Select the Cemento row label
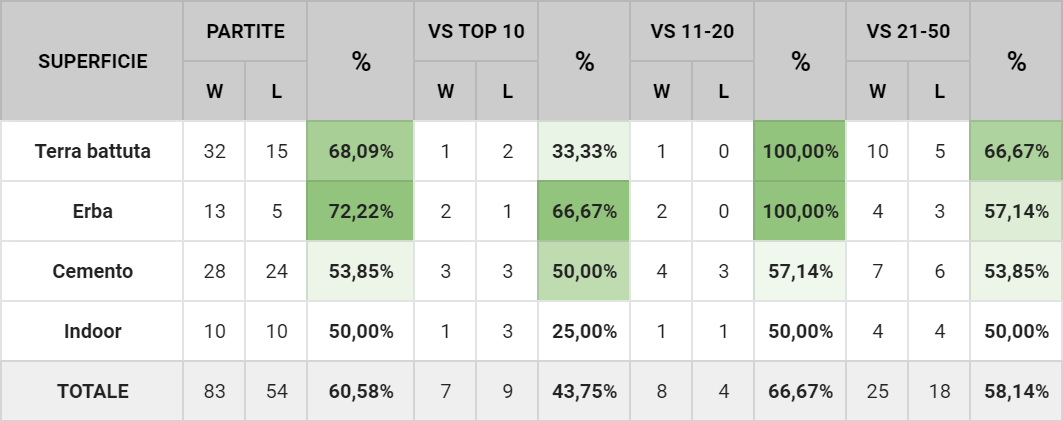This screenshot has width=1063, height=421. [92, 272]
